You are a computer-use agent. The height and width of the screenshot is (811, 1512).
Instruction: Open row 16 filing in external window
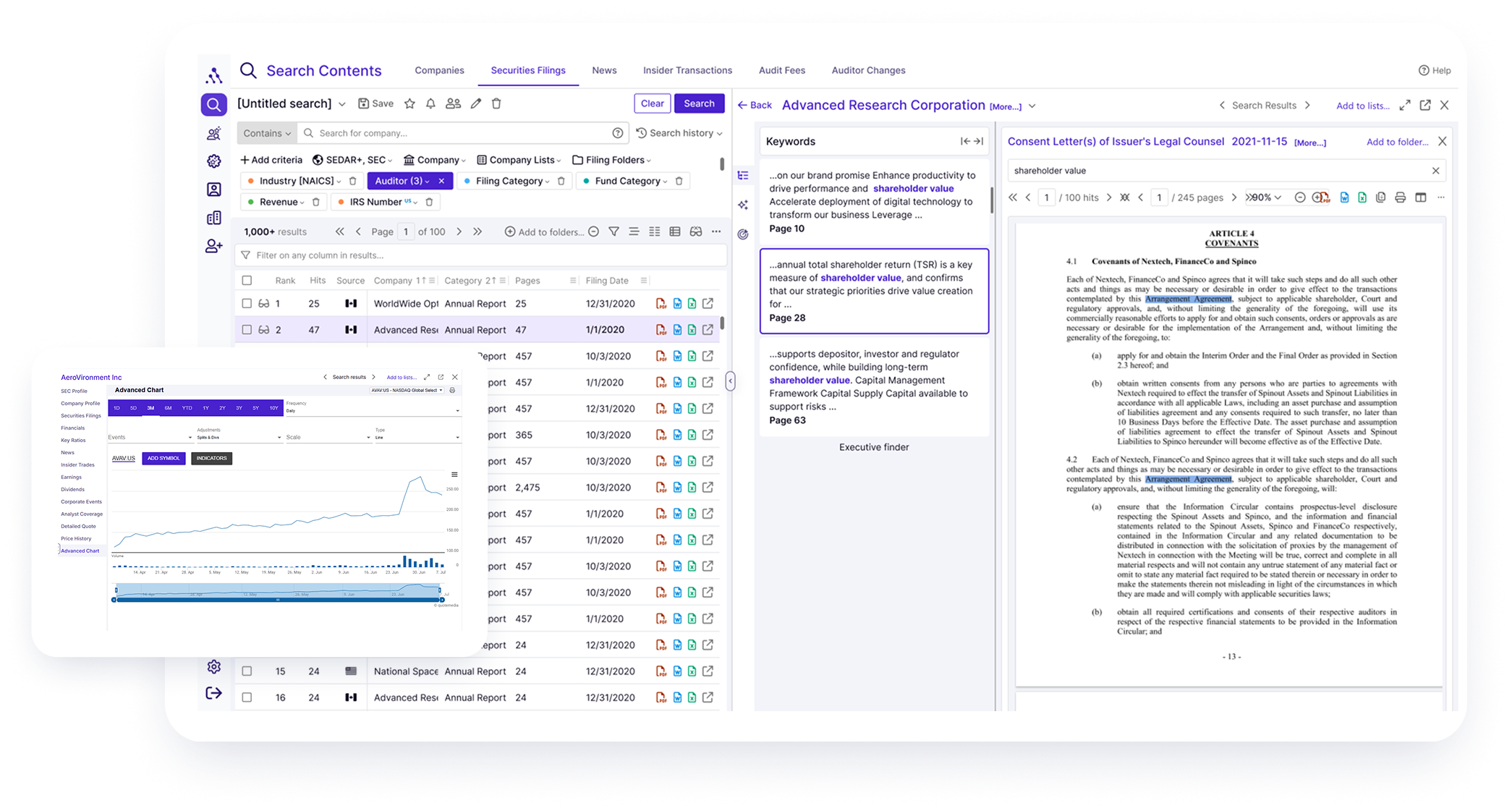(x=708, y=697)
